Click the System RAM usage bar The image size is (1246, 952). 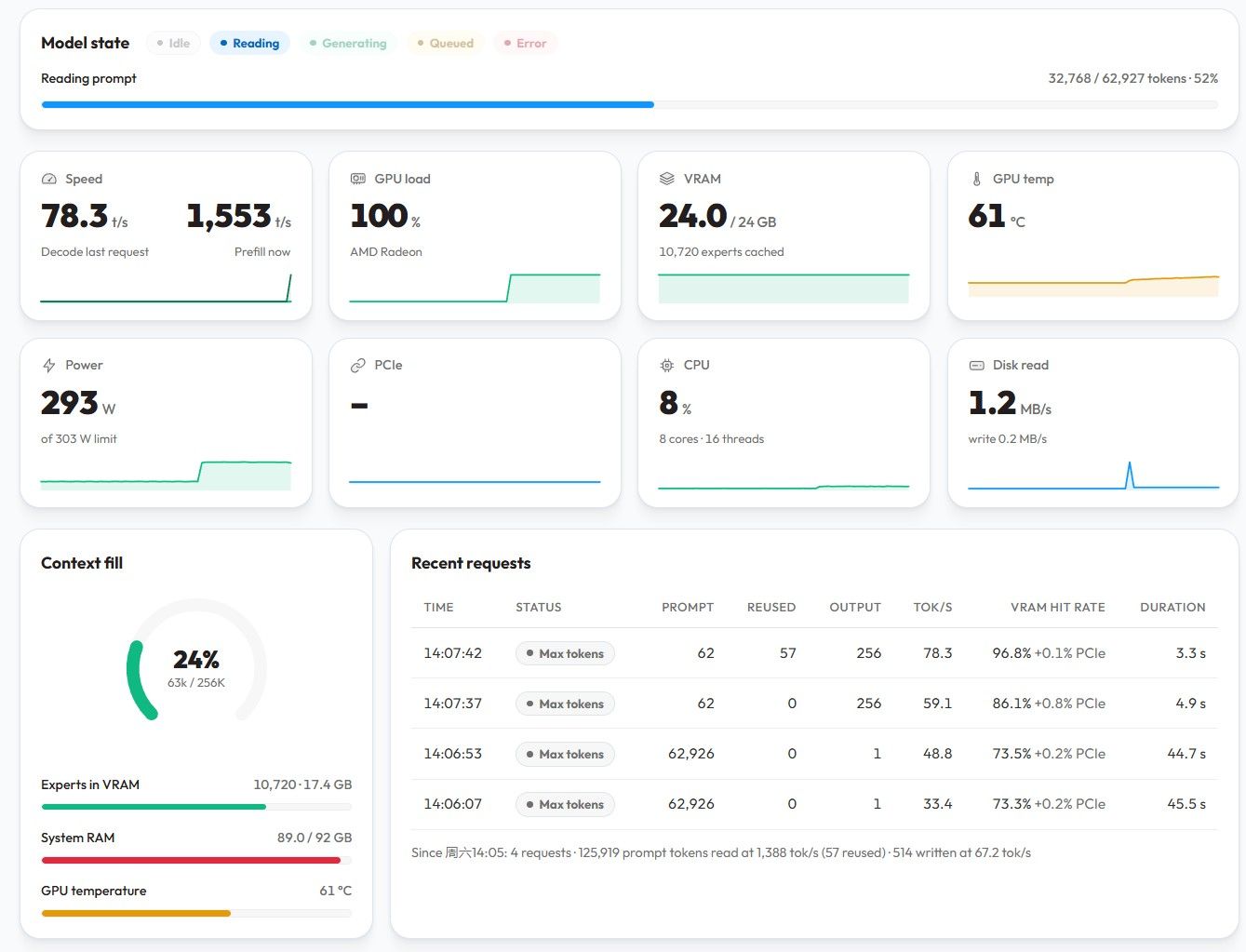tap(196, 860)
